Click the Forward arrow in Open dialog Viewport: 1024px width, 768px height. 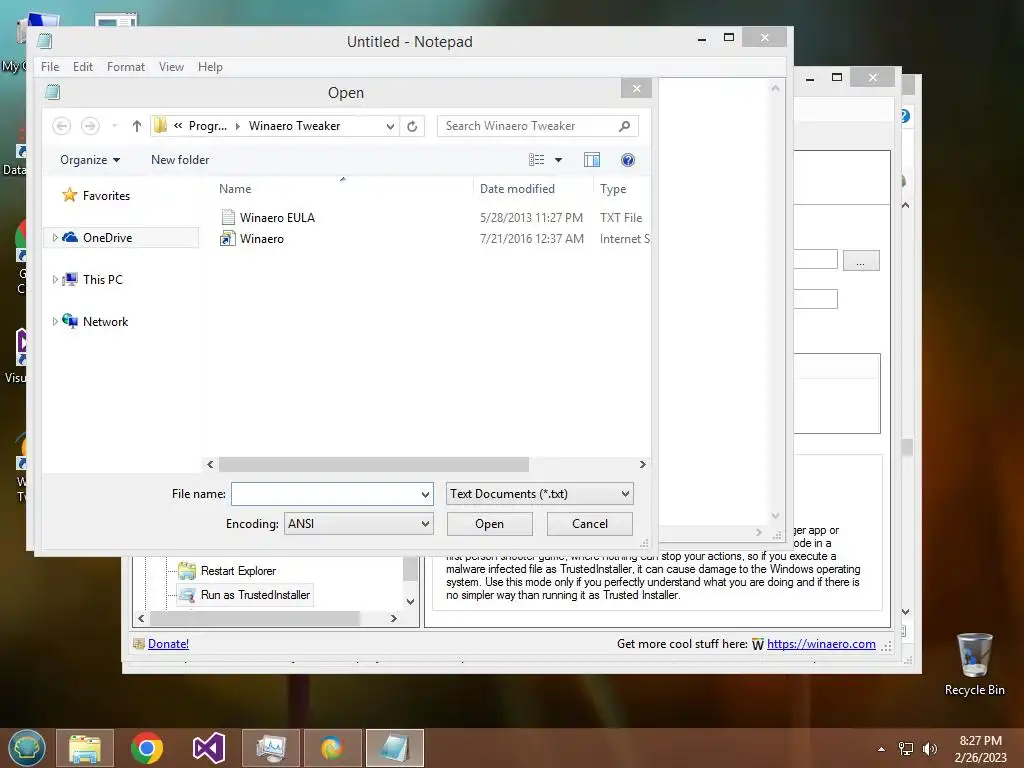90,125
